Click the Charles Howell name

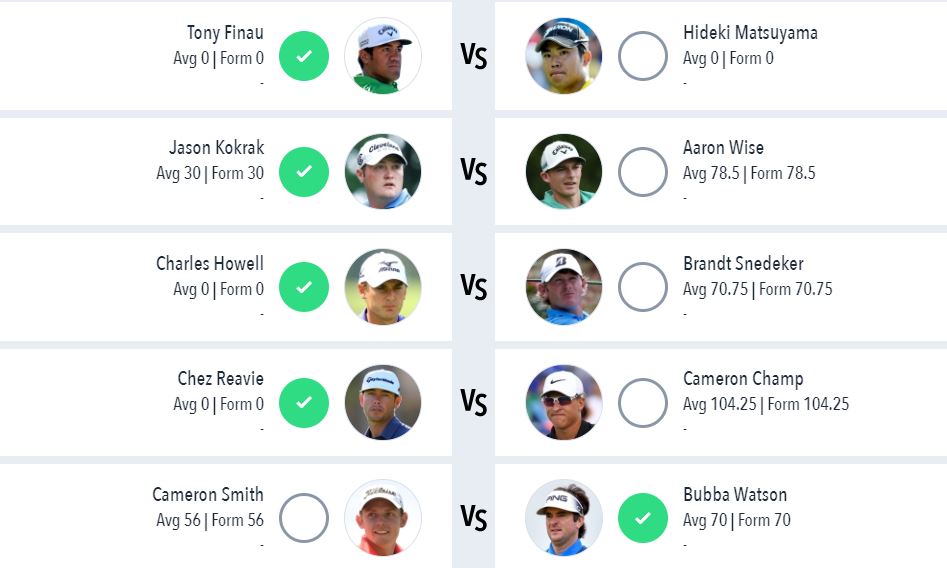(x=210, y=263)
